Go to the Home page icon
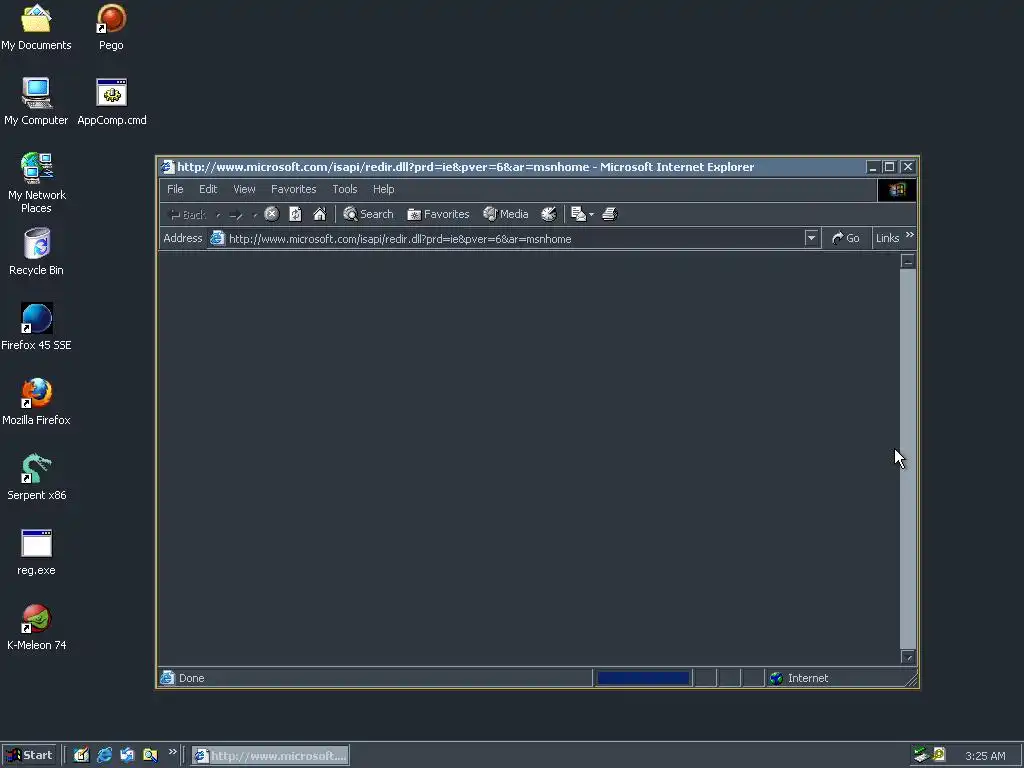This screenshot has width=1024, height=768. click(319, 214)
